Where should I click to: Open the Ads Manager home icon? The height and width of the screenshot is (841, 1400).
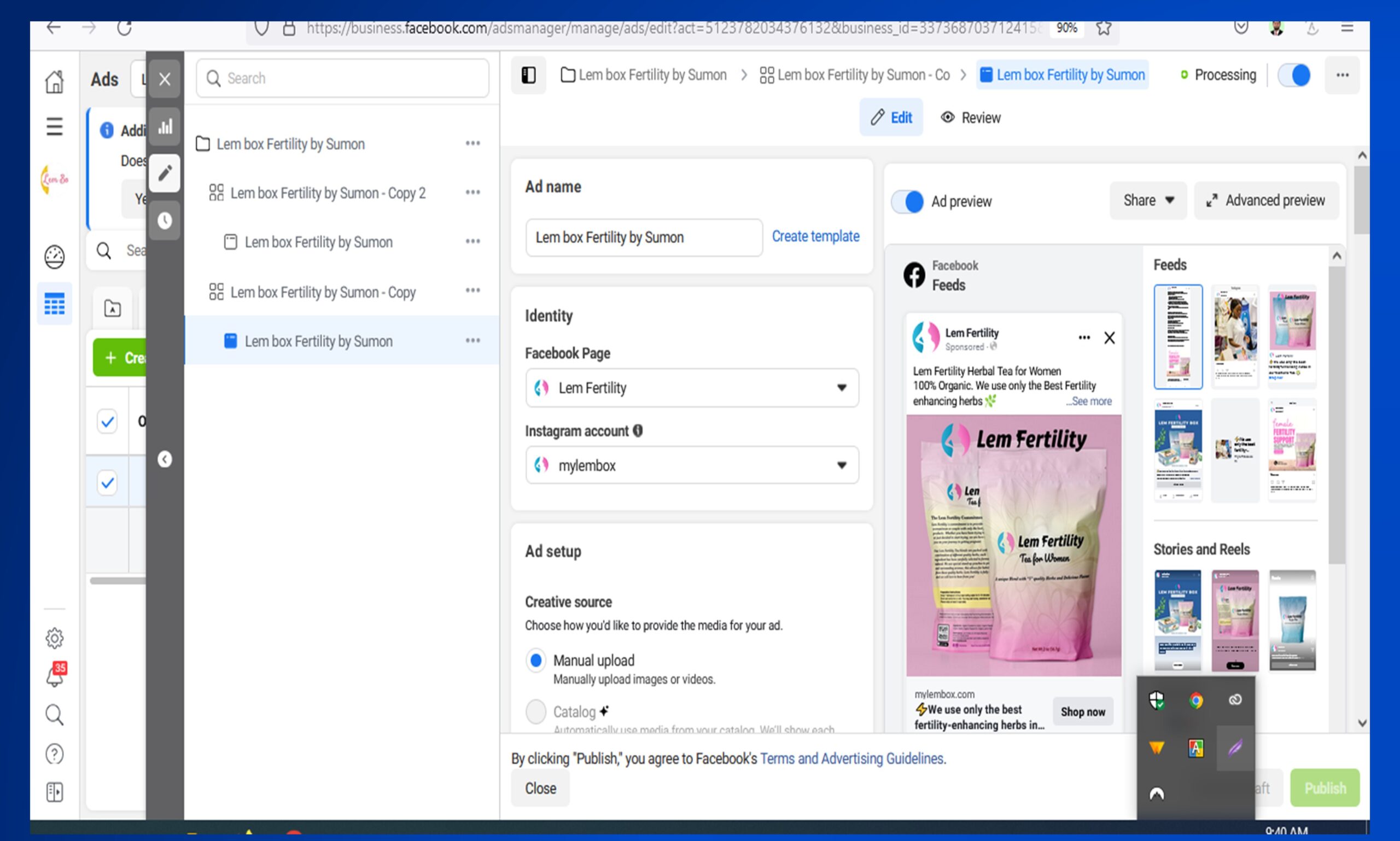[x=54, y=81]
